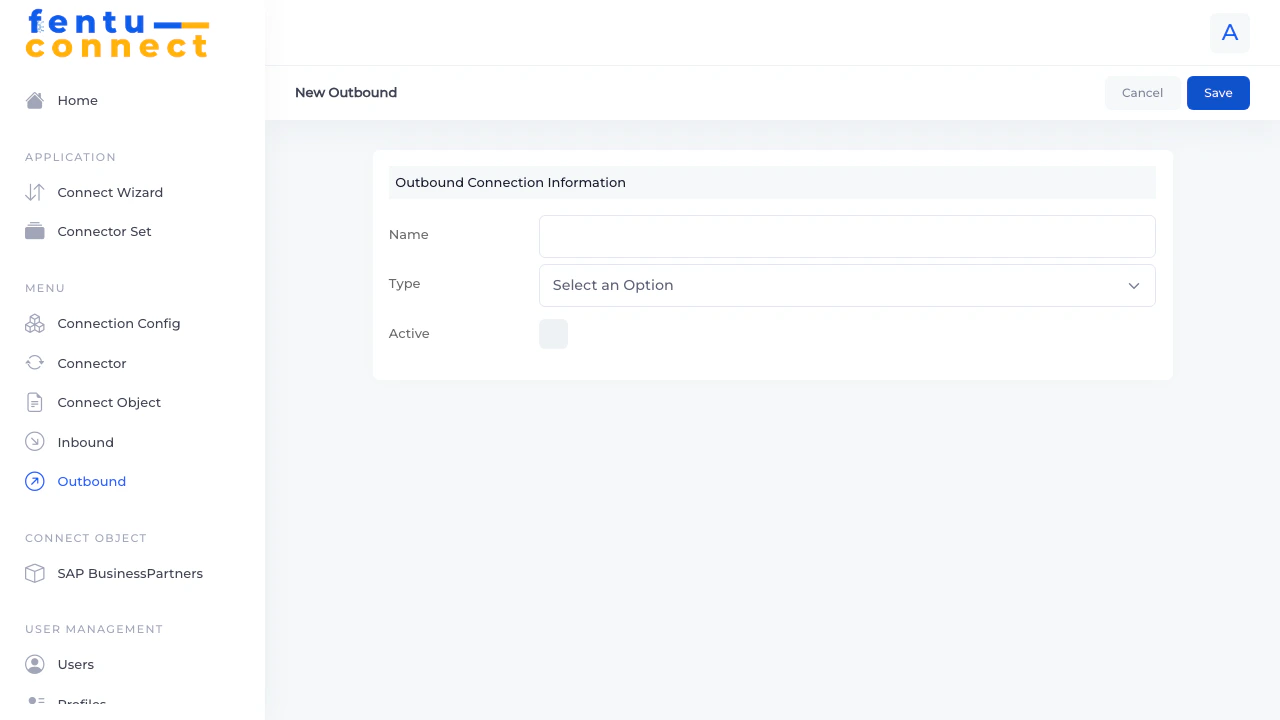This screenshot has height=720, width=1280.
Task: Save the new outbound connection
Action: [1218, 92]
